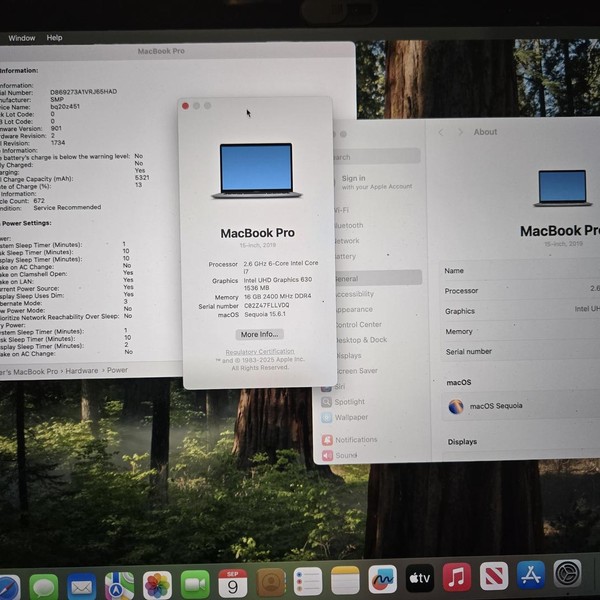Open Photos app in Dock
600x600 pixels.
tap(157, 585)
